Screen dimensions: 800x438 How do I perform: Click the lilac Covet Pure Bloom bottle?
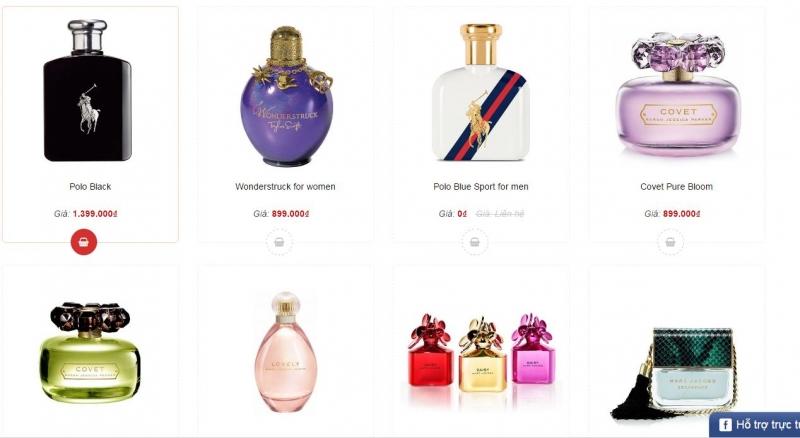coord(678,94)
